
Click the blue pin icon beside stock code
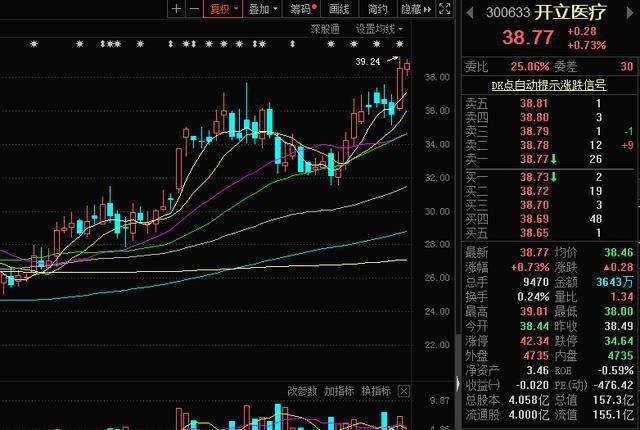click(x=470, y=13)
